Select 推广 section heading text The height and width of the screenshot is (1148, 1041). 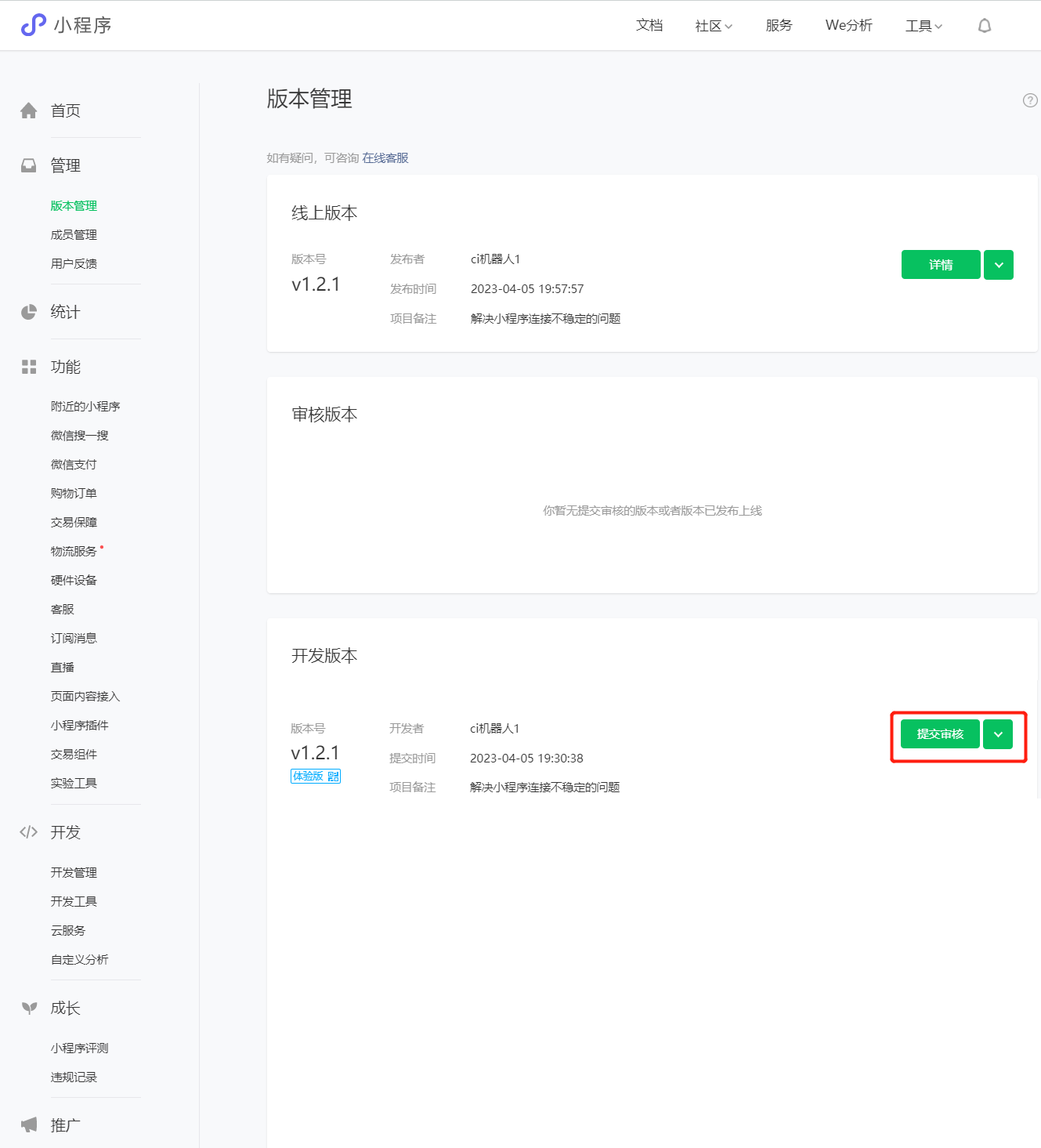click(x=66, y=1125)
